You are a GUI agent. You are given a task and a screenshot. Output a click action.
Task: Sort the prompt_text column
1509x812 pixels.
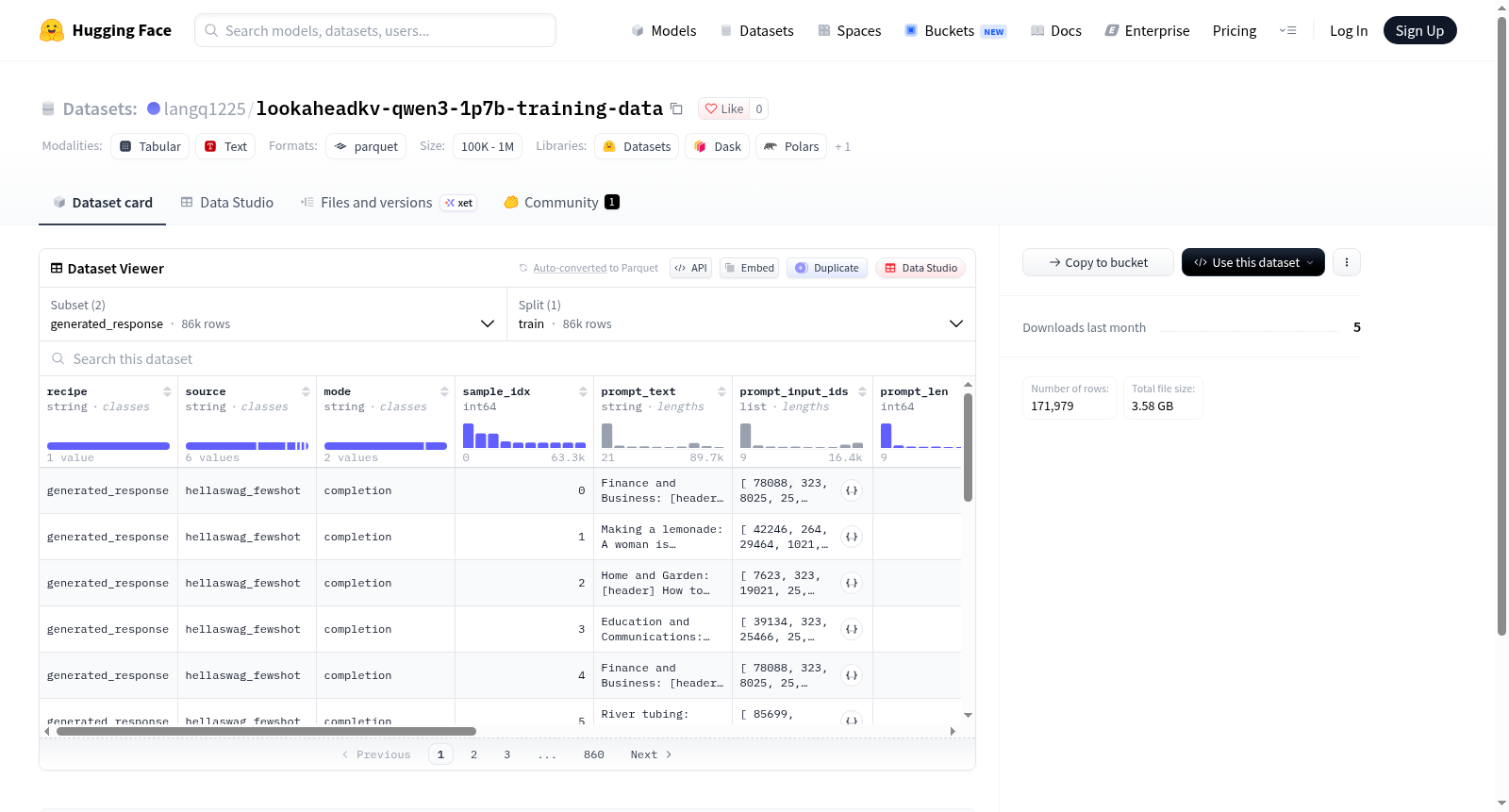[721, 391]
